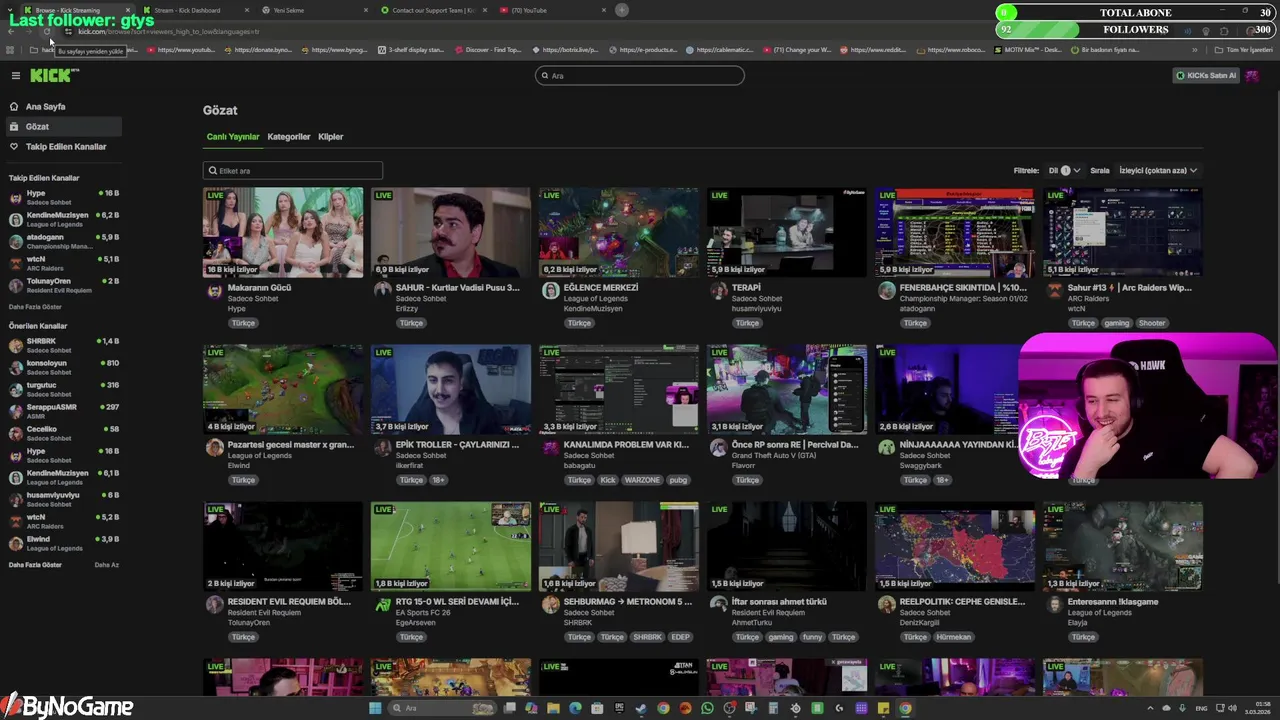The image size is (1280, 720).
Task: Open Önce RP sonra RE stream thumbnail
Action: [x=787, y=389]
